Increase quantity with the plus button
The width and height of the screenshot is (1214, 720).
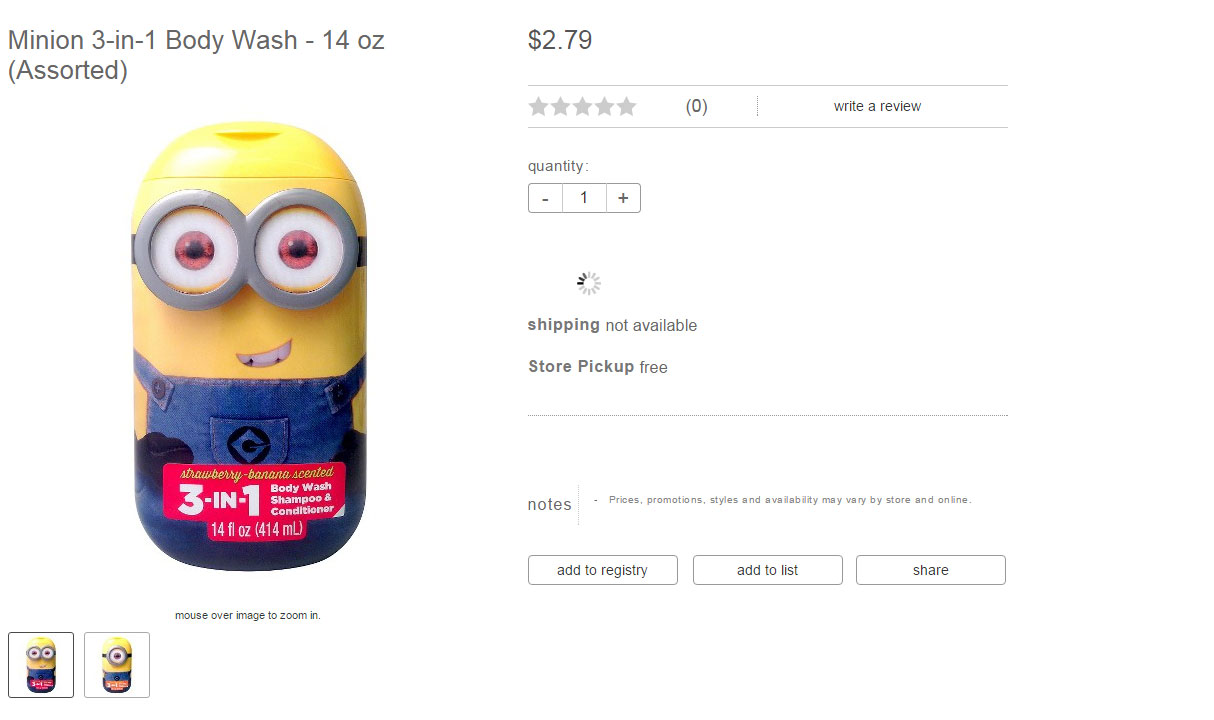click(622, 198)
